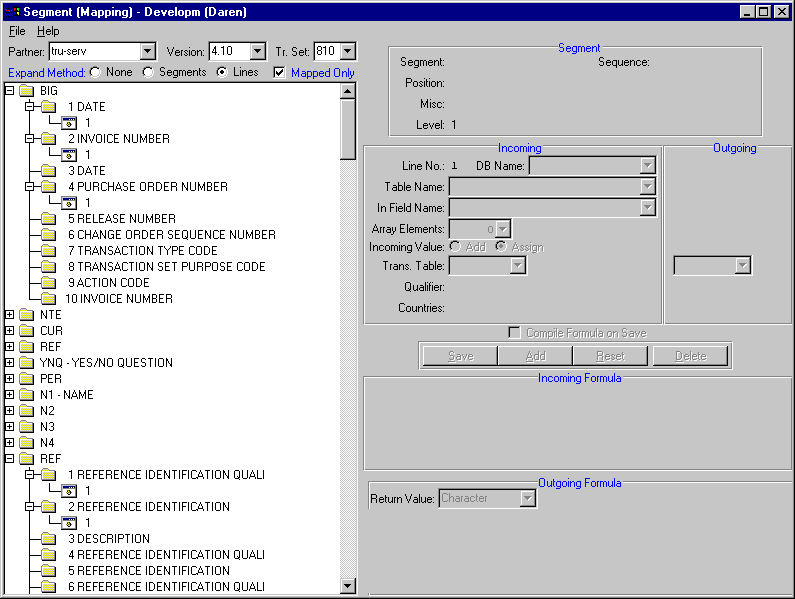795x599 pixels.
Task: Click the tree scrollbar down arrow
Action: (x=348, y=586)
